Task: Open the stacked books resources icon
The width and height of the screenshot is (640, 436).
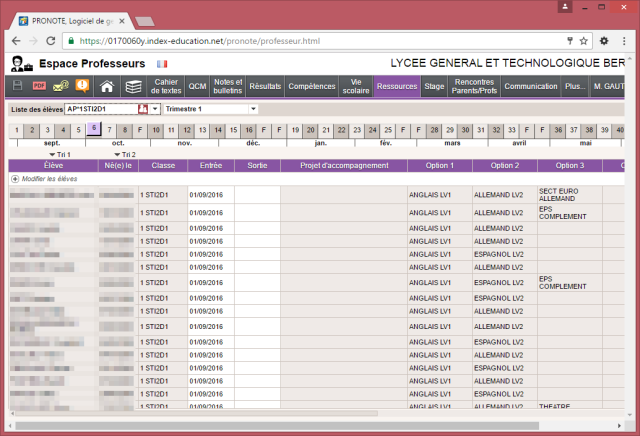Action: click(133, 87)
